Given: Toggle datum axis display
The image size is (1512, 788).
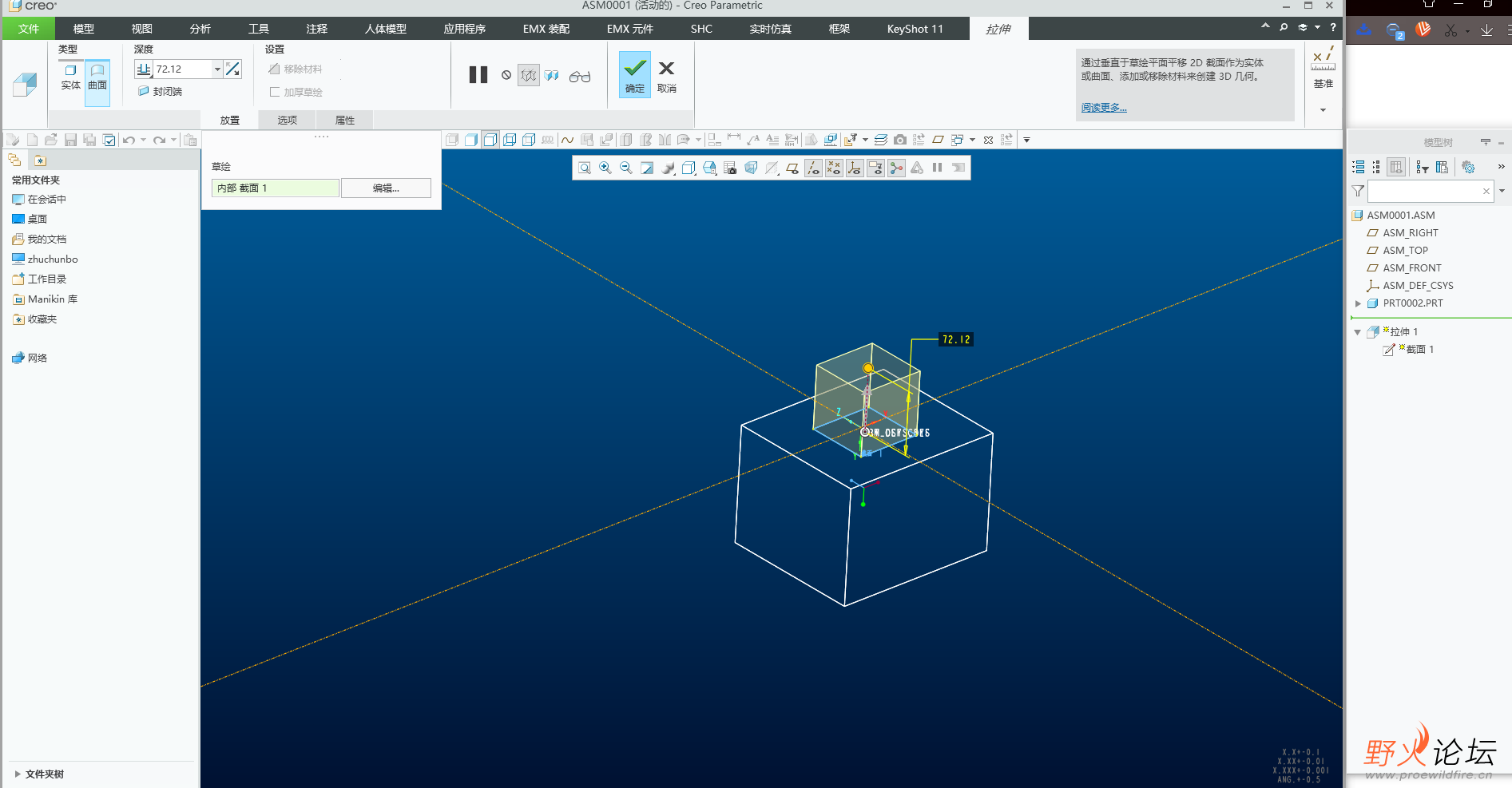Looking at the screenshot, I should click(x=813, y=168).
